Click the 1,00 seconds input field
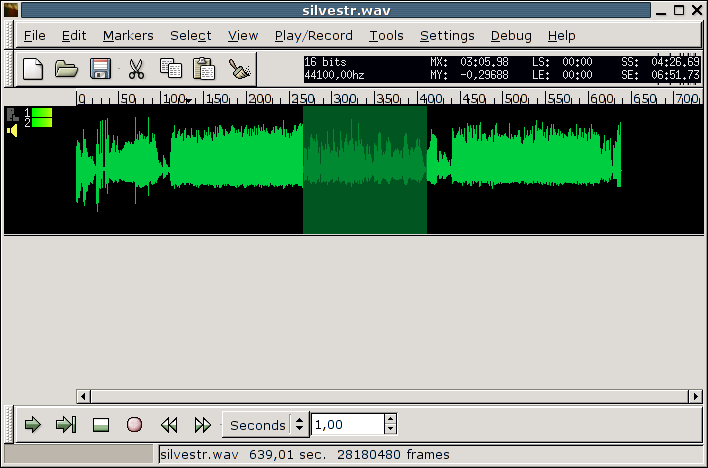Screen dimensions: 708x468 (348, 425)
